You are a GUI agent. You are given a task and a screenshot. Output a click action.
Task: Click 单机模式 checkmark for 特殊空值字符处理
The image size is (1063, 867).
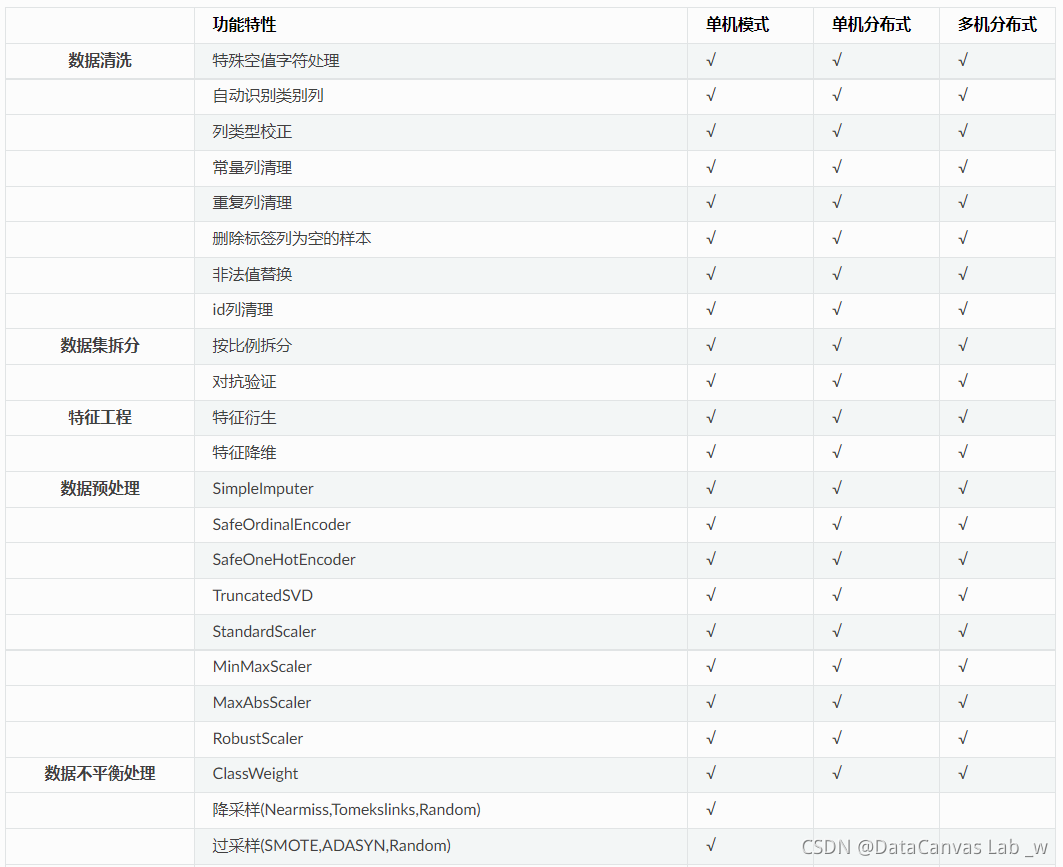[711, 60]
